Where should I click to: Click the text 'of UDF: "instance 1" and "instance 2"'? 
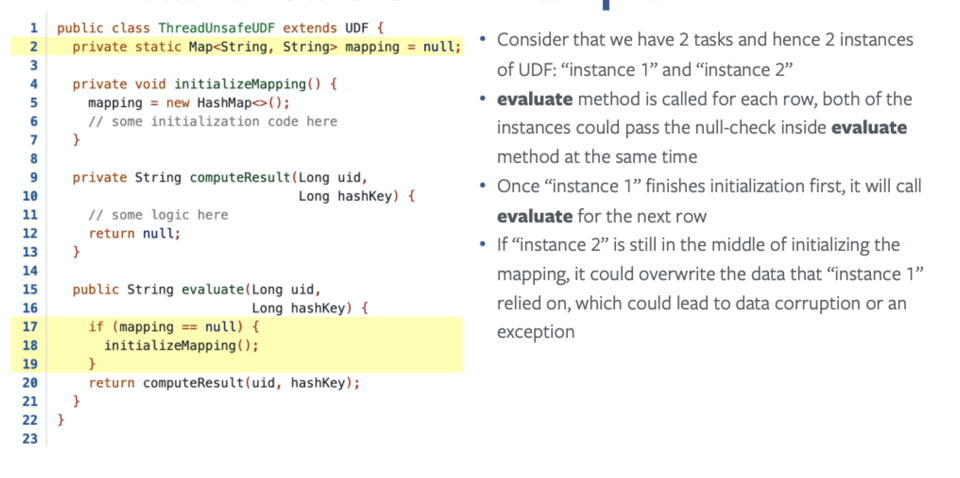click(x=645, y=69)
